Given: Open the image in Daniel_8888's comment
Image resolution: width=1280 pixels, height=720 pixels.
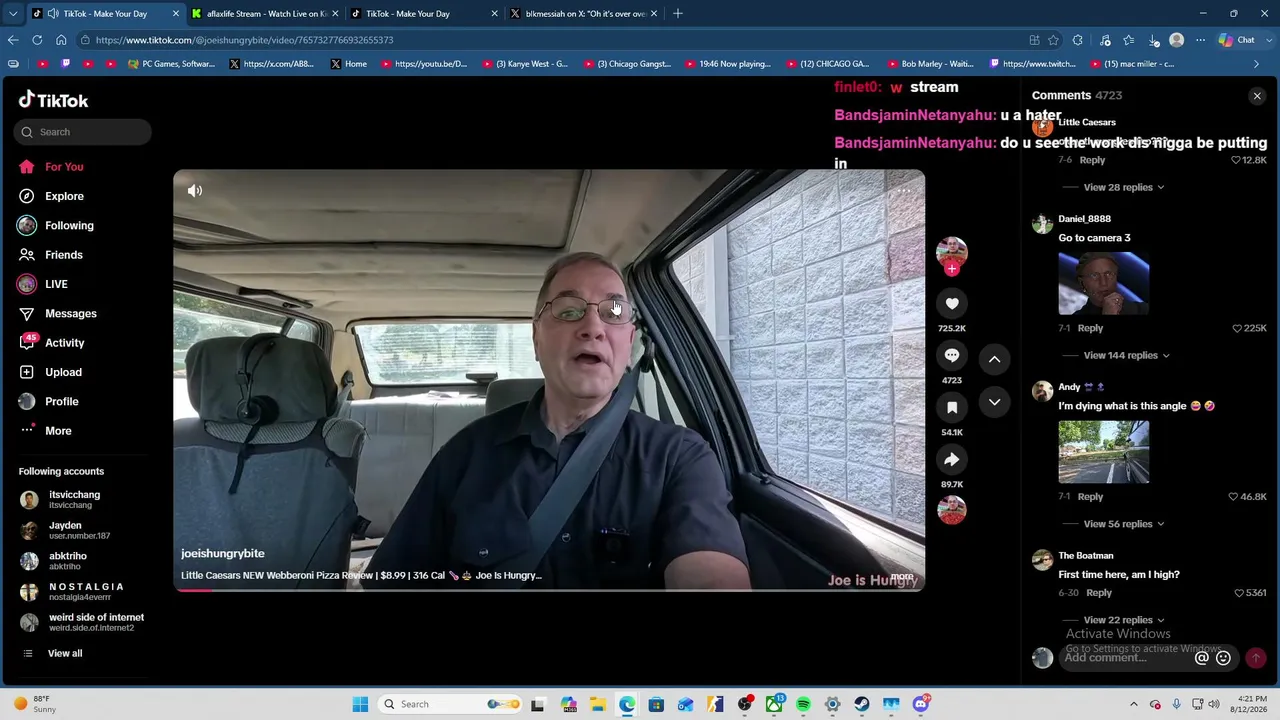Looking at the screenshot, I should pos(1104,283).
